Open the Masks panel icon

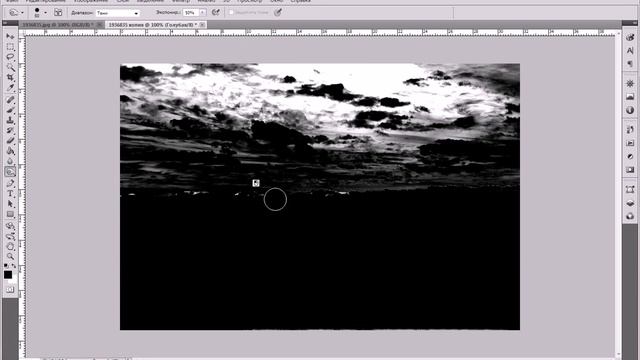click(x=630, y=170)
